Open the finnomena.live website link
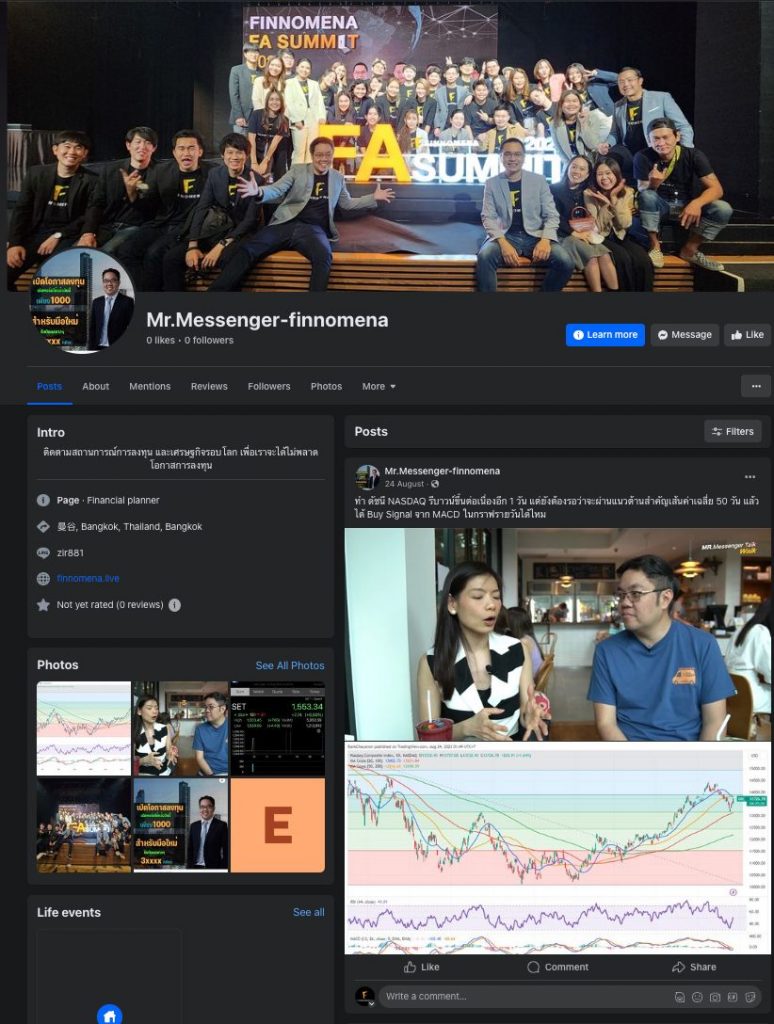This screenshot has width=774, height=1024. [x=88, y=579]
